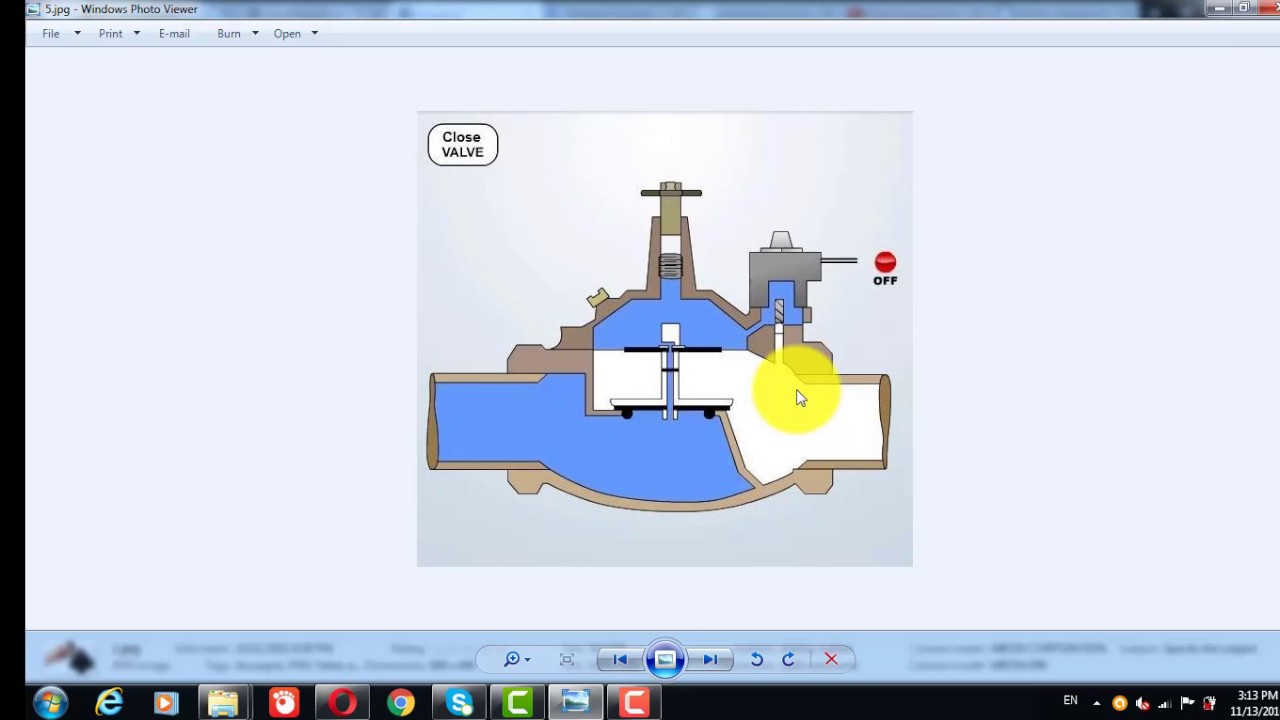Image resolution: width=1280 pixels, height=720 pixels.
Task: Click the Windows Start orb
Action: [50, 703]
